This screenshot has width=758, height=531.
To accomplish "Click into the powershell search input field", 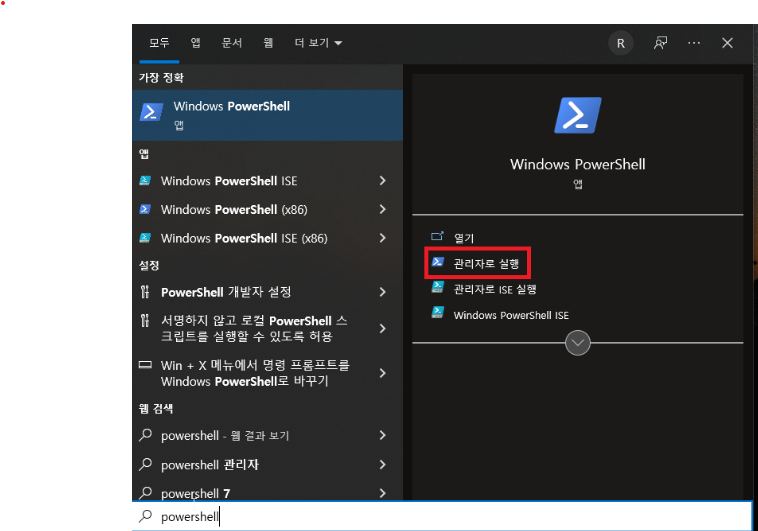I will pyautogui.click(x=442, y=516).
